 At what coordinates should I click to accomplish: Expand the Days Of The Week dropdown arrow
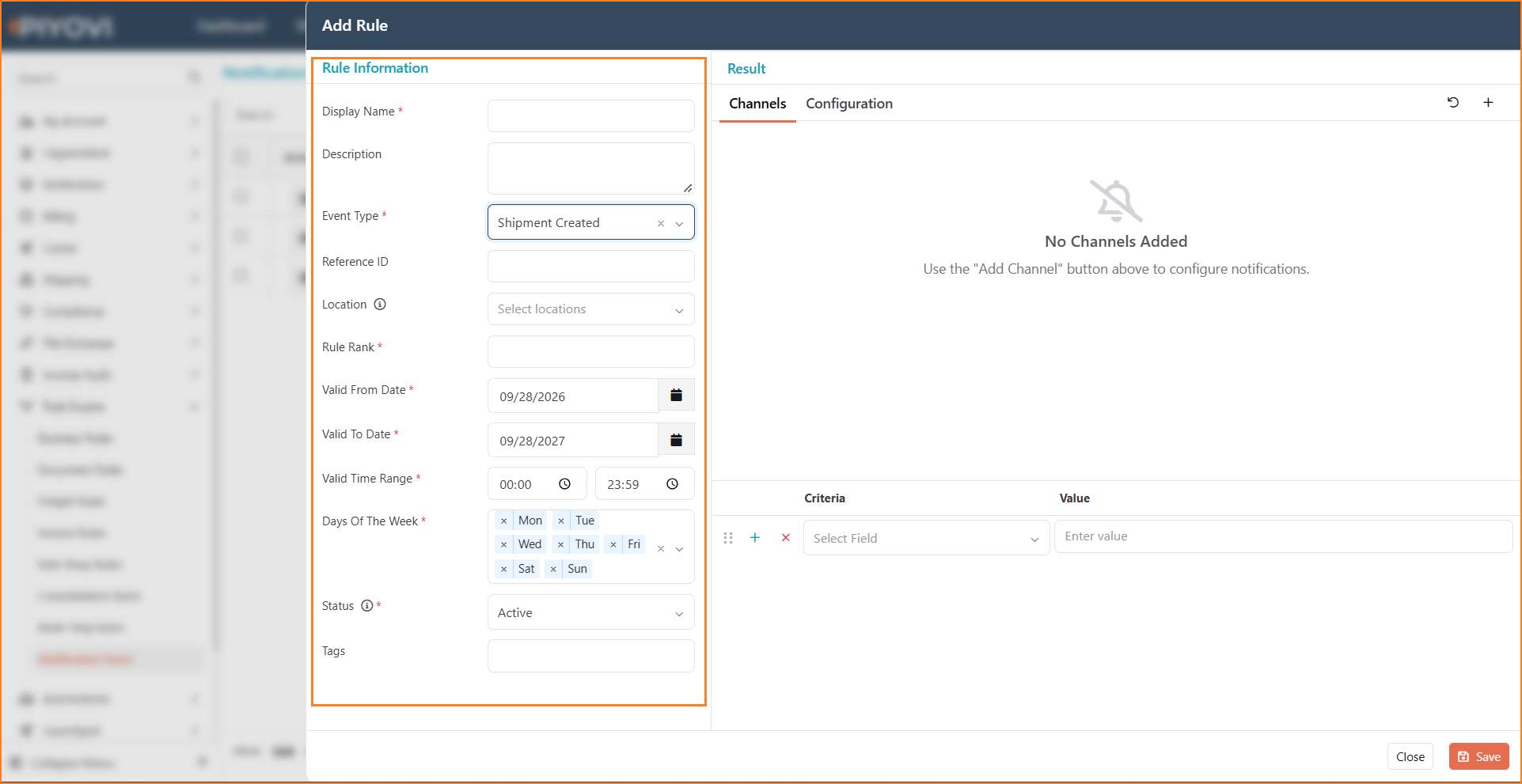(679, 548)
